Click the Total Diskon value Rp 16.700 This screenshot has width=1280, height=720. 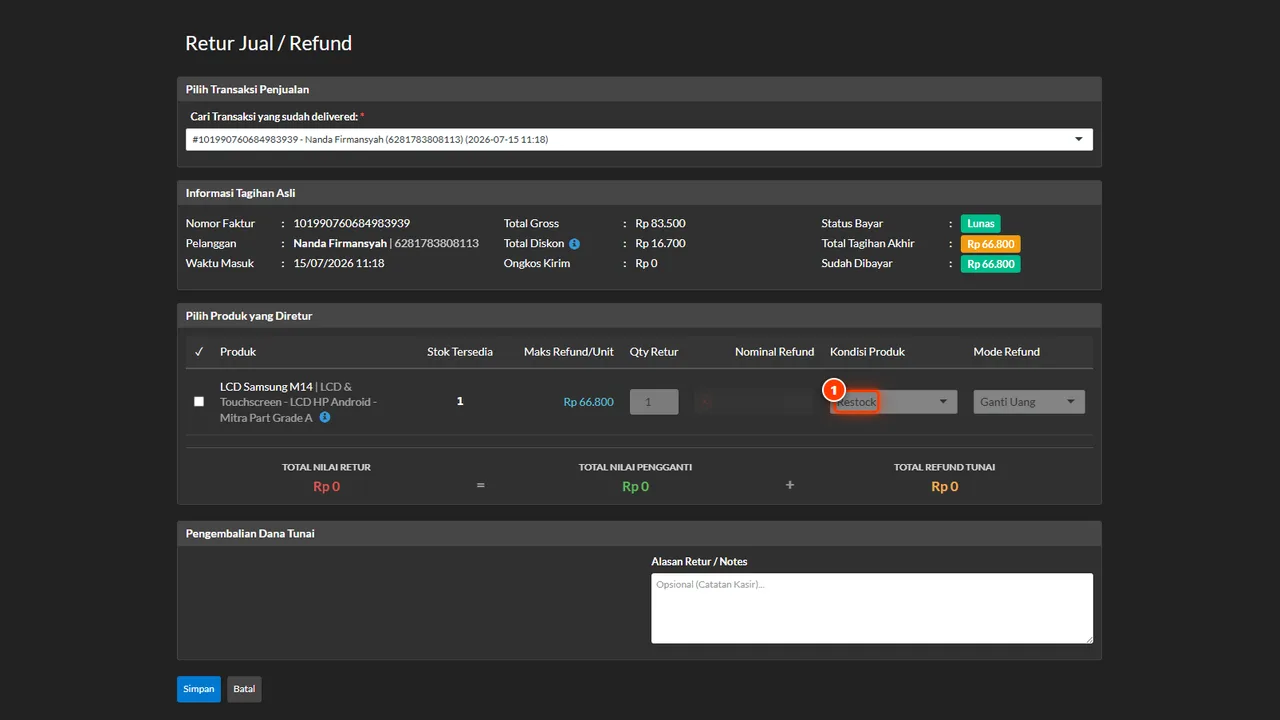tap(660, 243)
